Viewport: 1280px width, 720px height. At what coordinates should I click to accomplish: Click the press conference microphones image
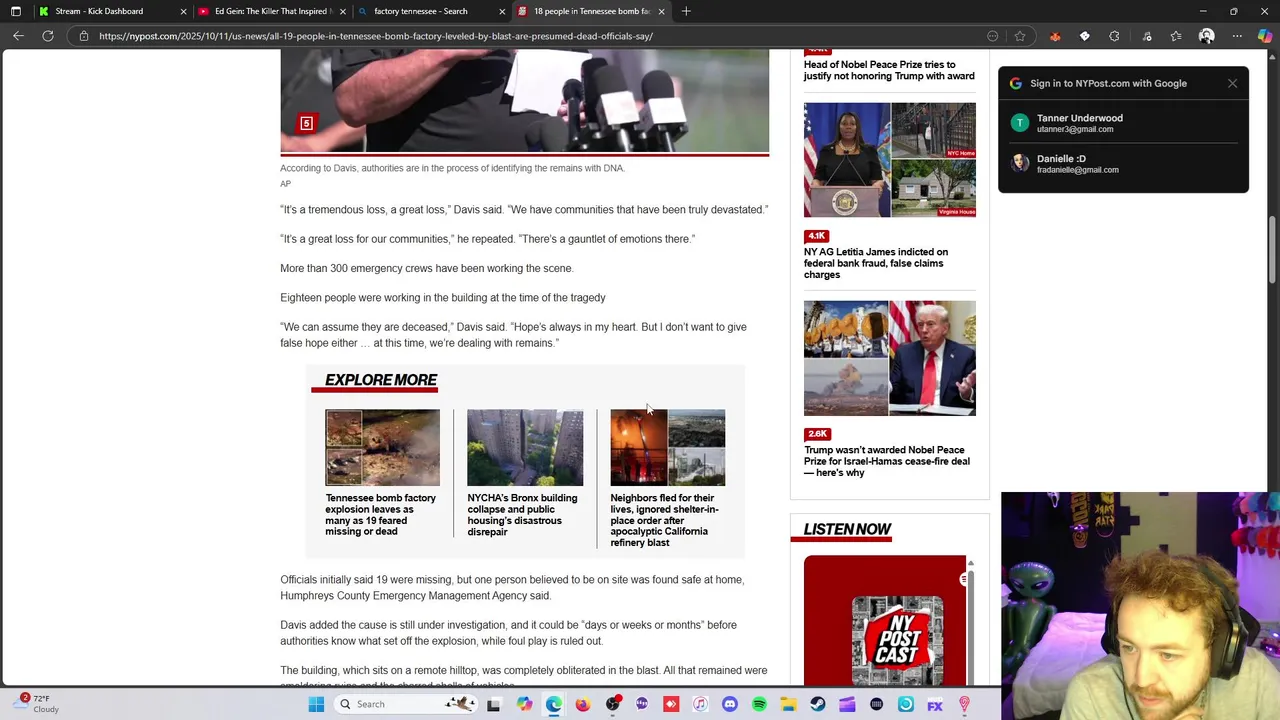pos(524,100)
